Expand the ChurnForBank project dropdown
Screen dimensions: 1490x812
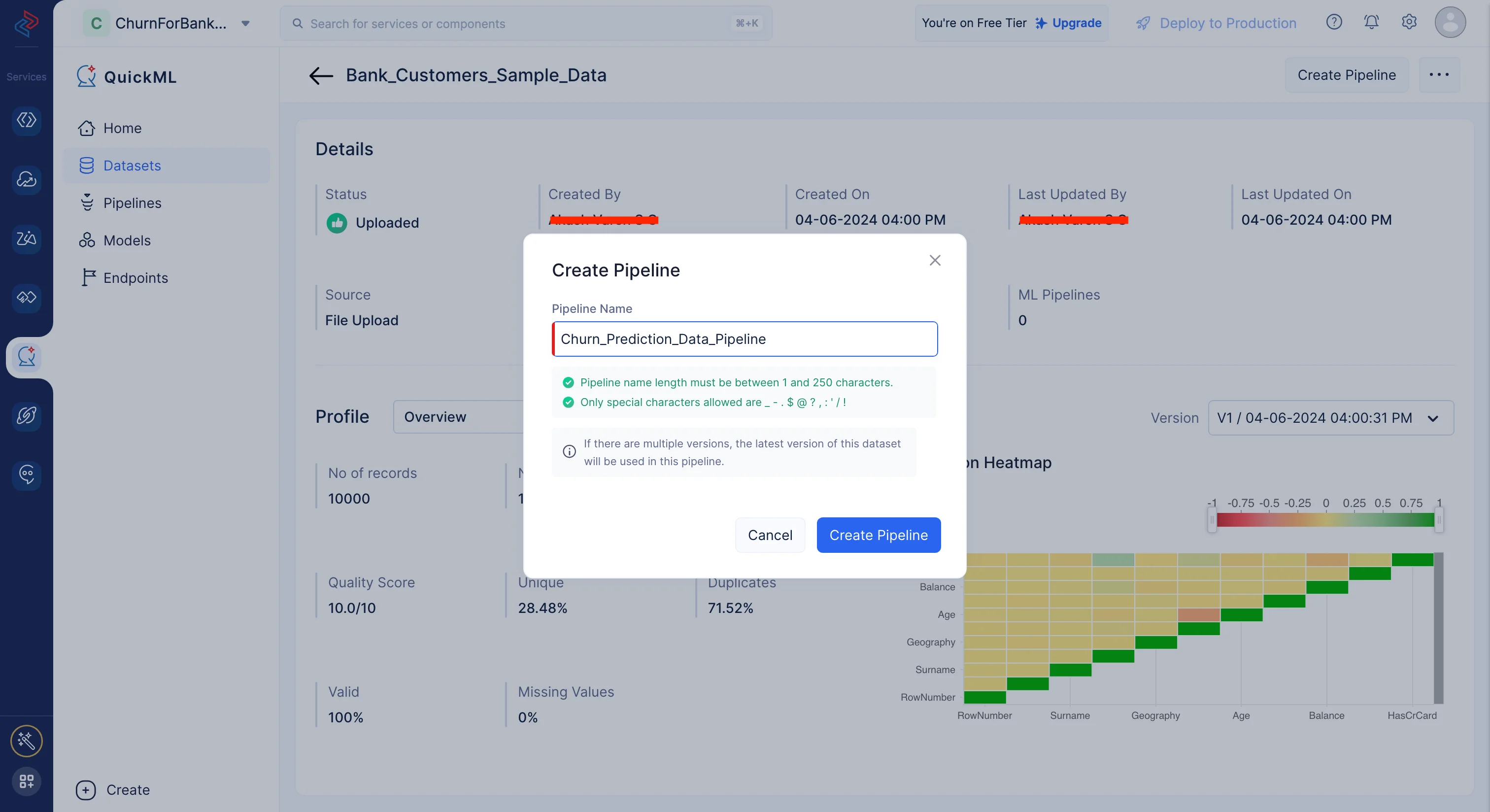[x=245, y=23]
